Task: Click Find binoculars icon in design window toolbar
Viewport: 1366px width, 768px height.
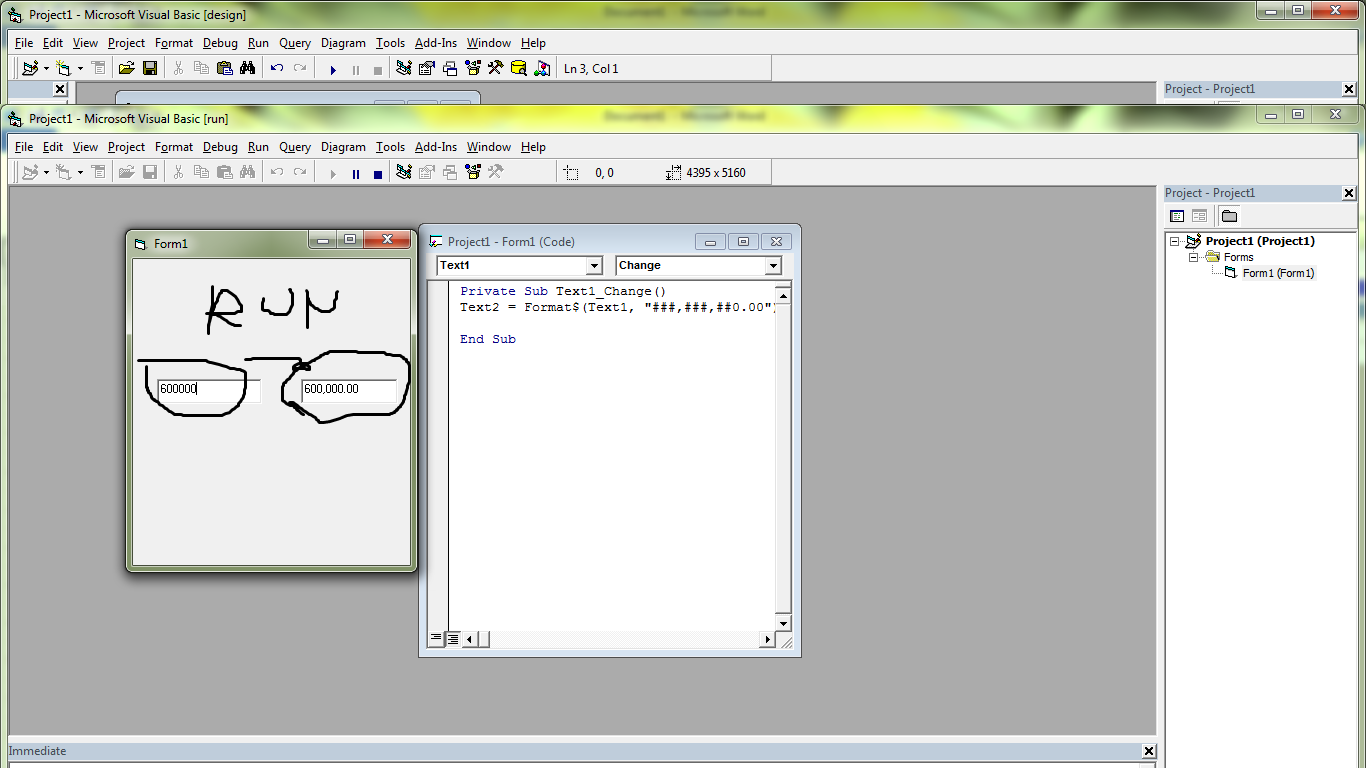Action: pyautogui.click(x=247, y=68)
